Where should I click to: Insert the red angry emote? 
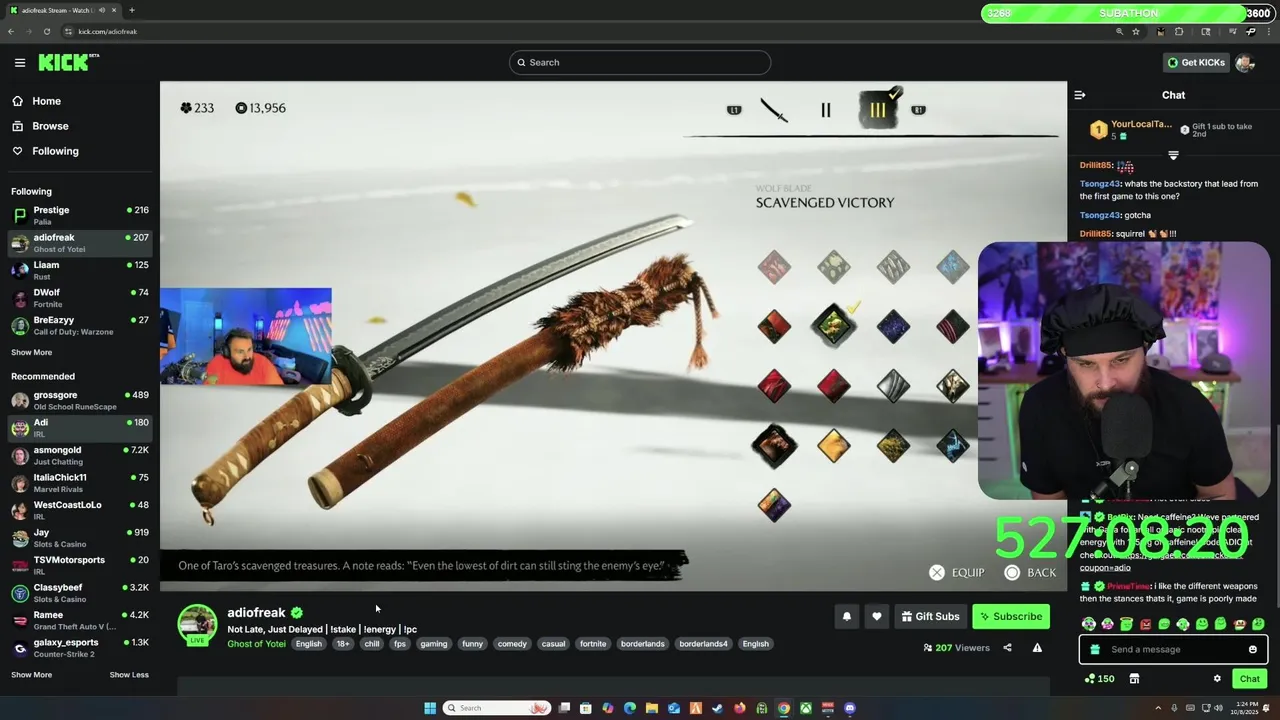(1145, 624)
